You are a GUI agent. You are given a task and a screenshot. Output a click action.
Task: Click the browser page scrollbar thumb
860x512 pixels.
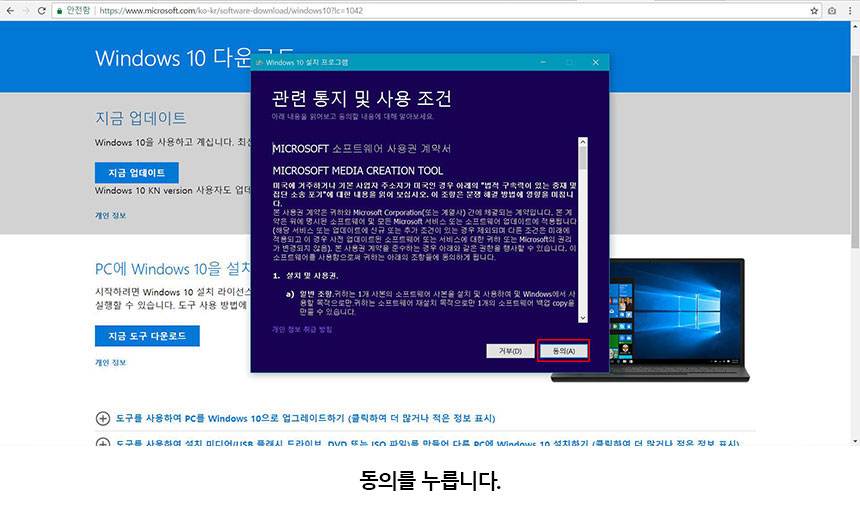(x=855, y=151)
